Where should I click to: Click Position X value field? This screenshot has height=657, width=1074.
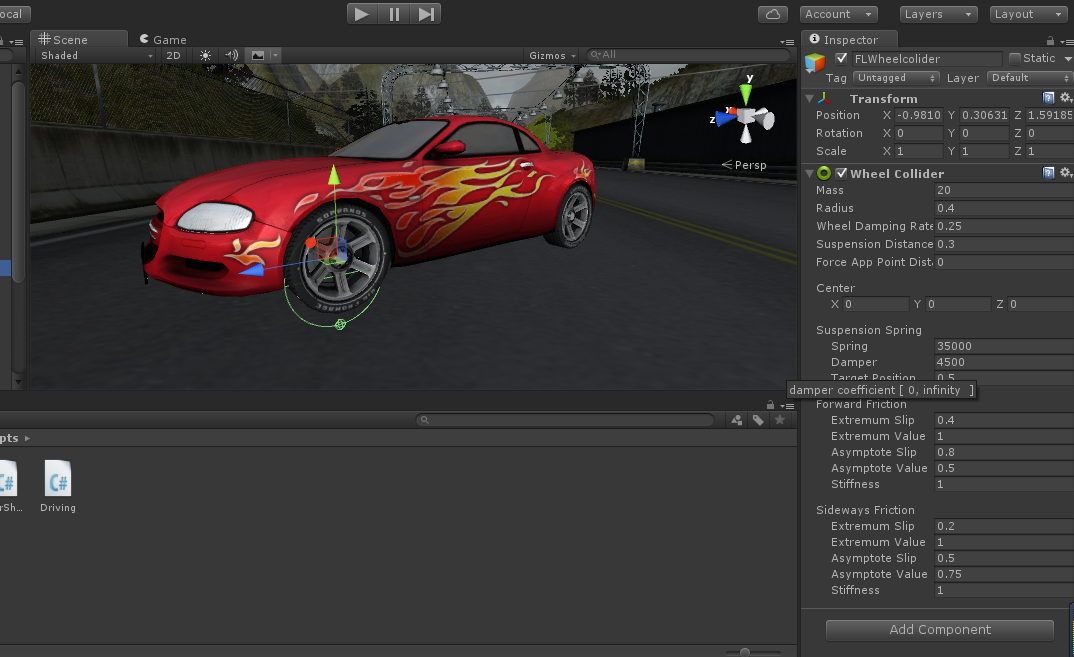[x=919, y=116]
